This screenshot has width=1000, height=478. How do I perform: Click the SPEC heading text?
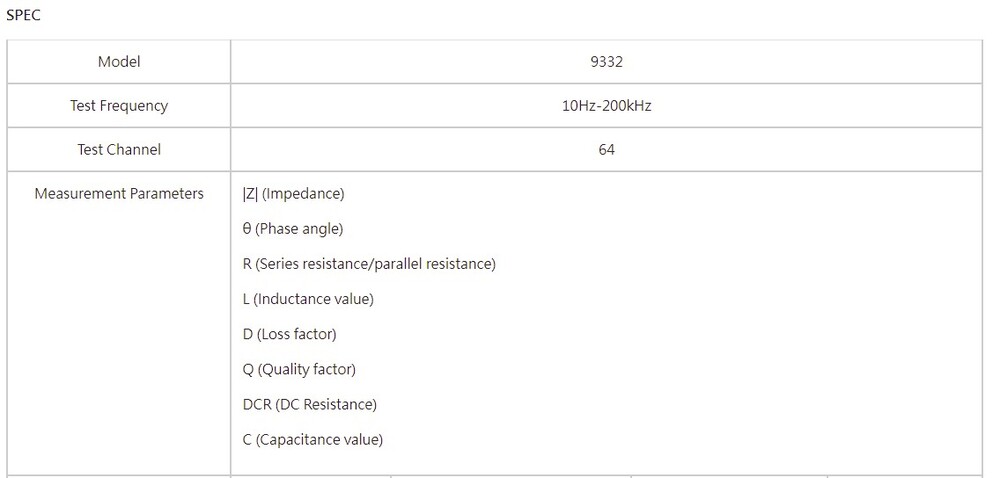[x=24, y=16]
